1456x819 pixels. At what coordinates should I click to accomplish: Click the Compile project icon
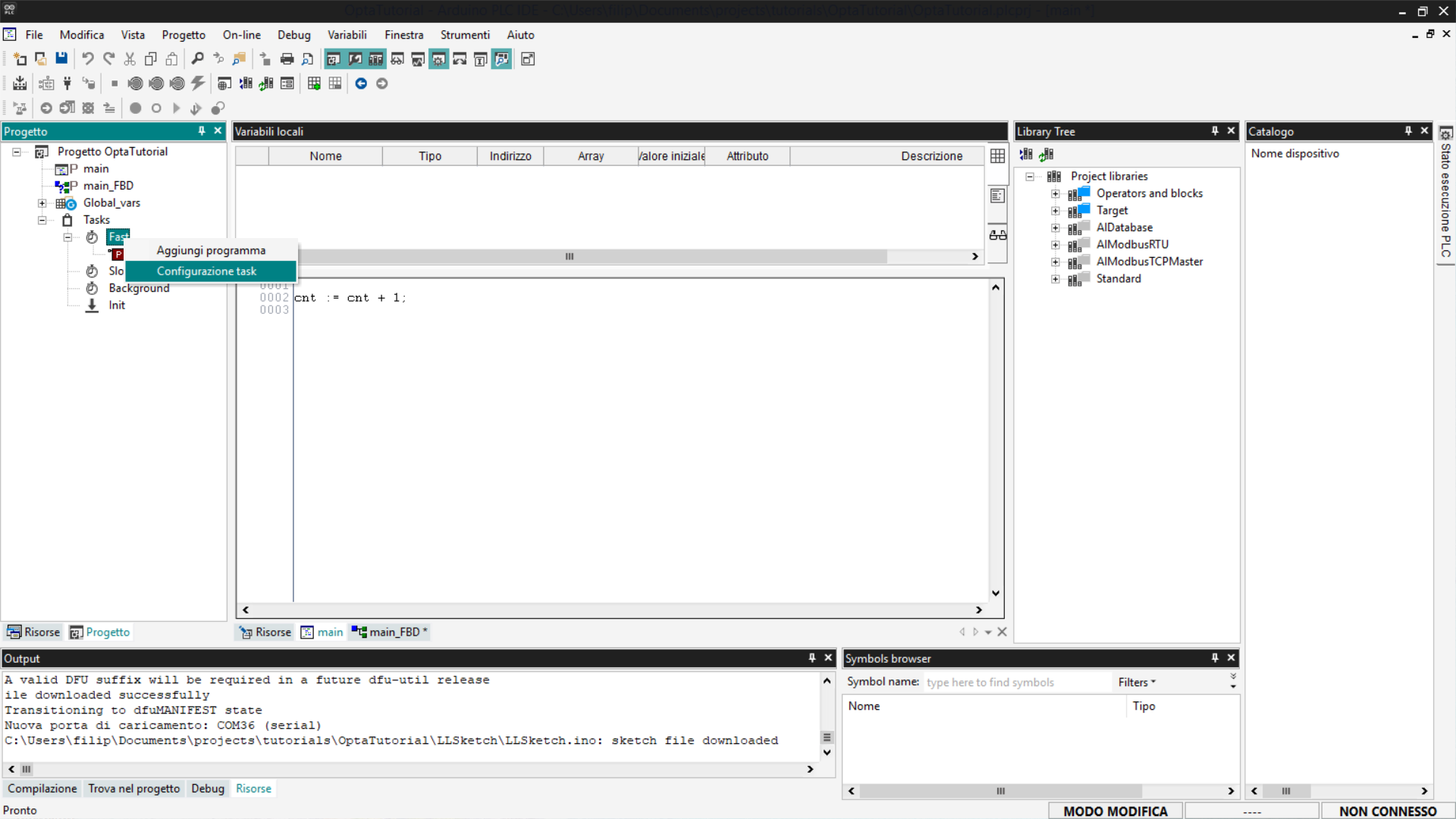pos(20,83)
